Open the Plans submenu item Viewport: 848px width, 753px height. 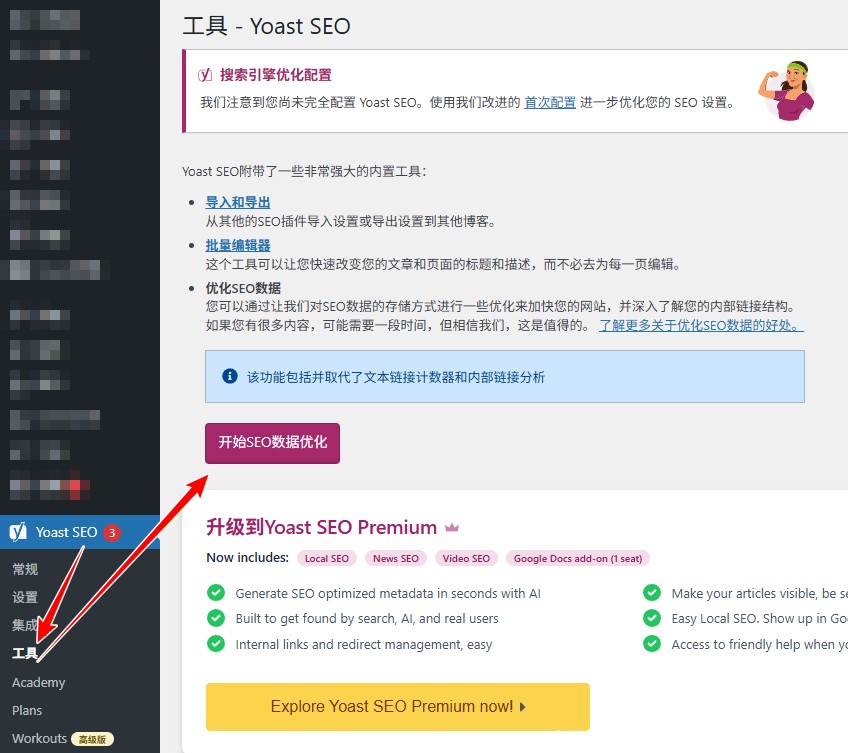pos(27,710)
